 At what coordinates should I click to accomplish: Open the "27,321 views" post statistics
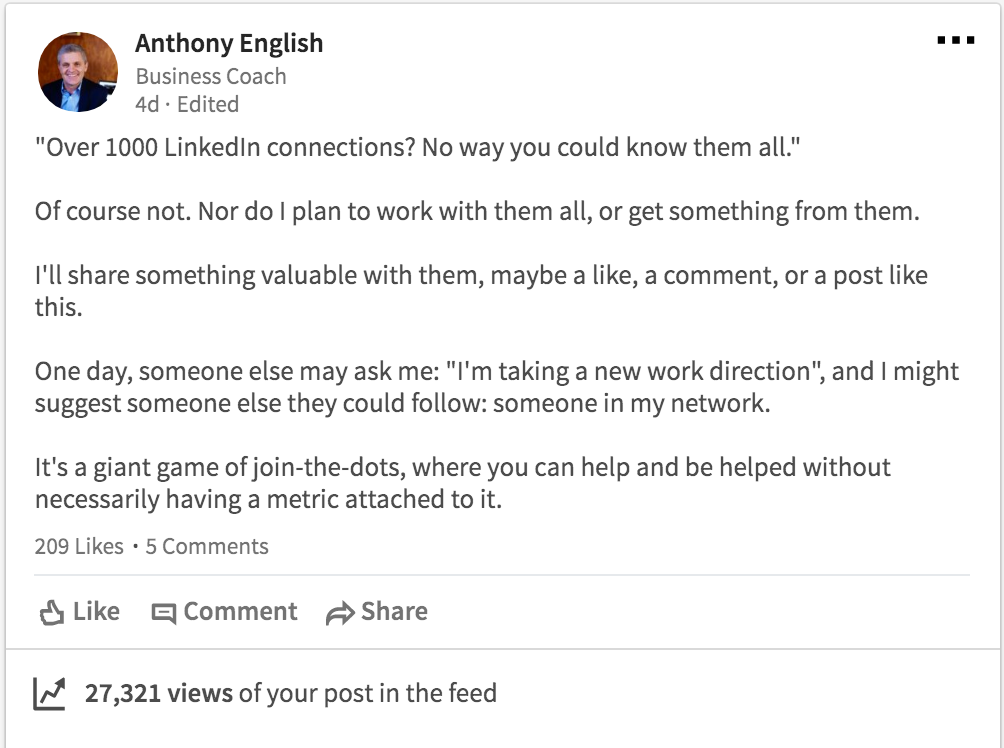(x=159, y=693)
